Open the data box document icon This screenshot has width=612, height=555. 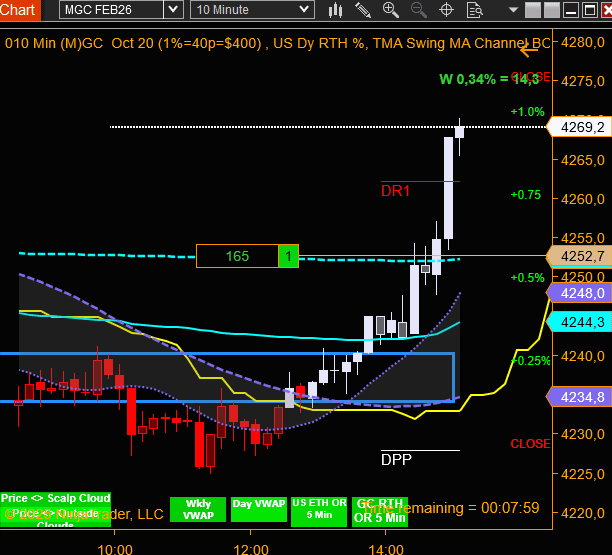[475, 10]
